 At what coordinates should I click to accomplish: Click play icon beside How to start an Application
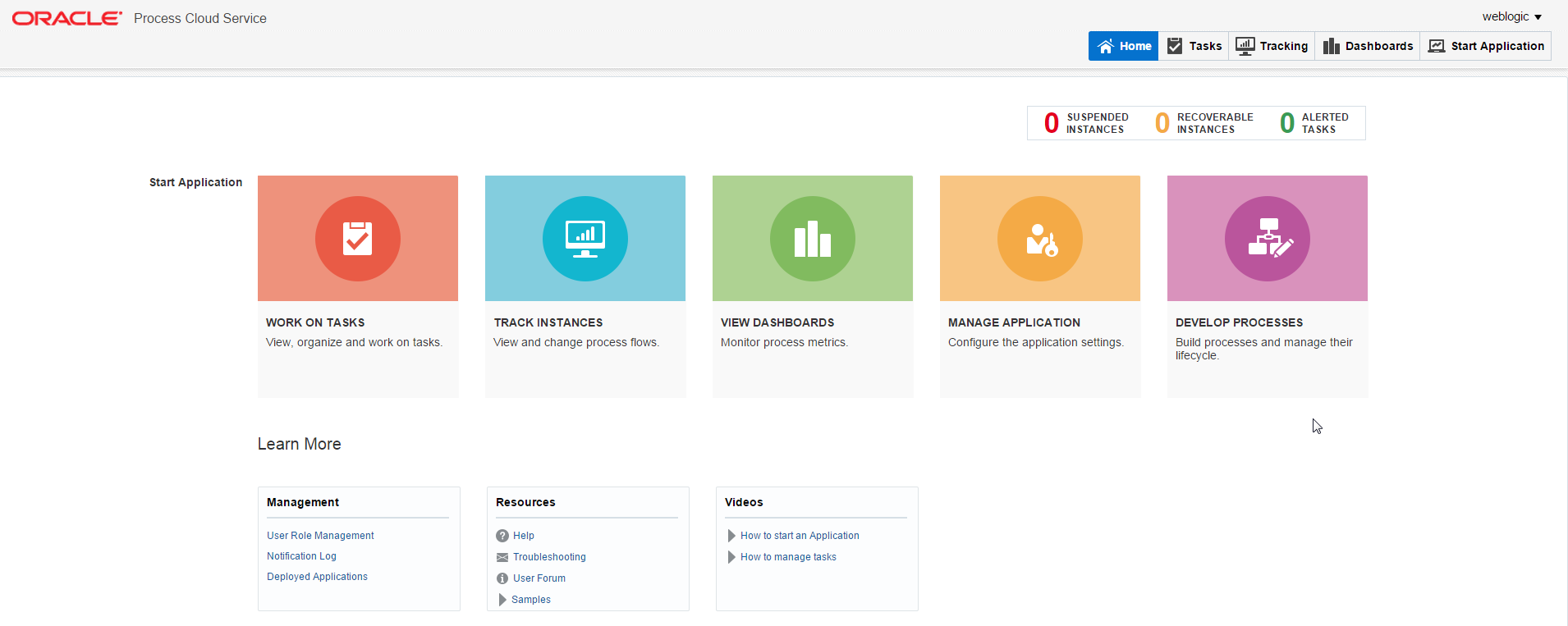pyautogui.click(x=731, y=536)
